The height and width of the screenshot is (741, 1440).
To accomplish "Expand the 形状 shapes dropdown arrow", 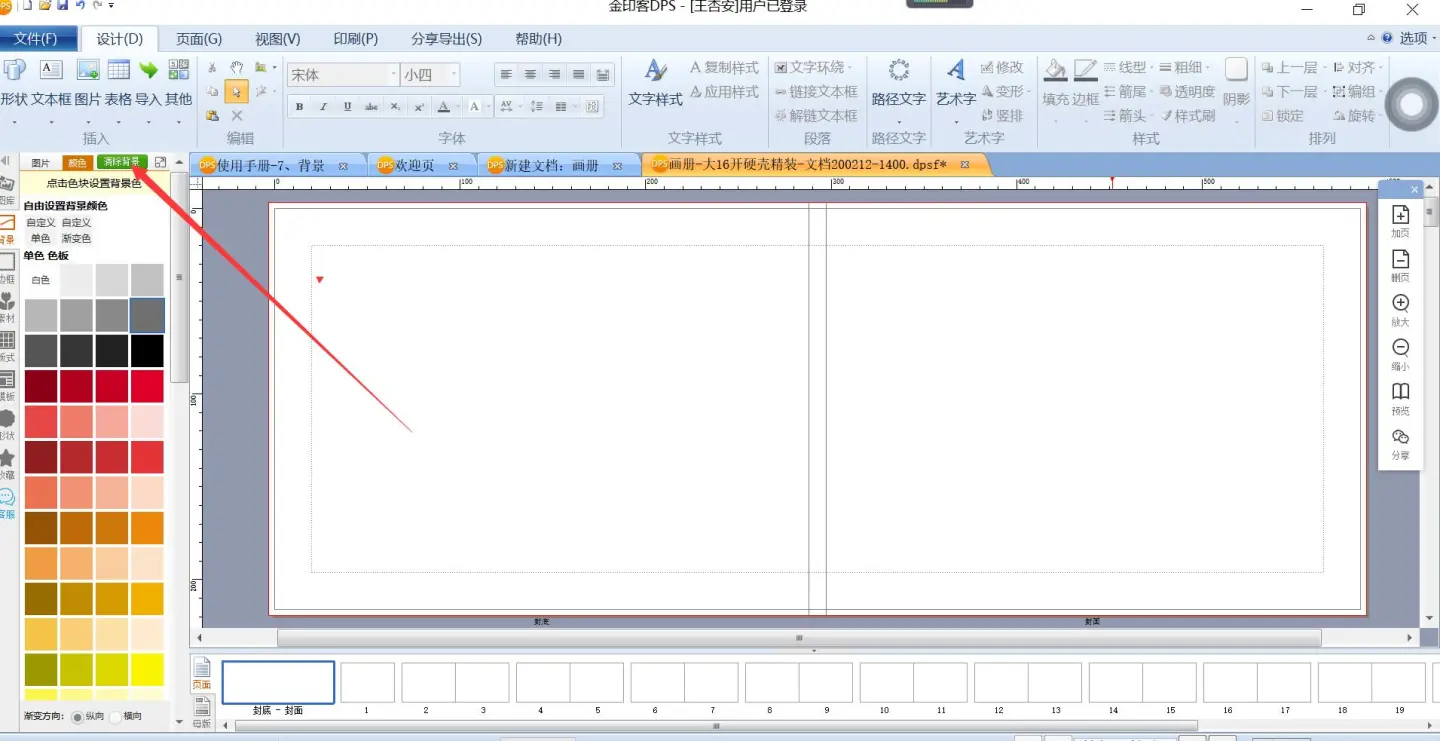I will click(x=13, y=122).
